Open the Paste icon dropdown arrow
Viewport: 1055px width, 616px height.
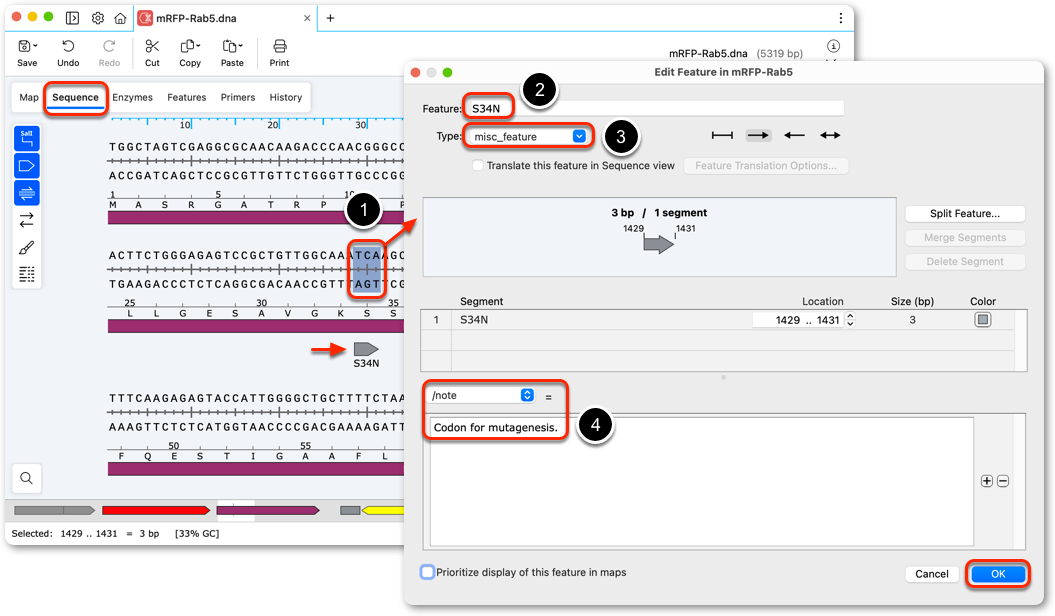click(240, 46)
